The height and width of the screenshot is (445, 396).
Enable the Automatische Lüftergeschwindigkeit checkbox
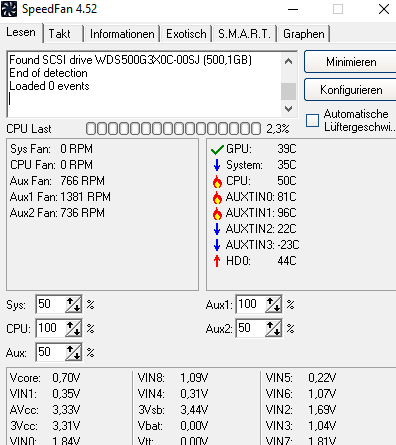(312, 120)
